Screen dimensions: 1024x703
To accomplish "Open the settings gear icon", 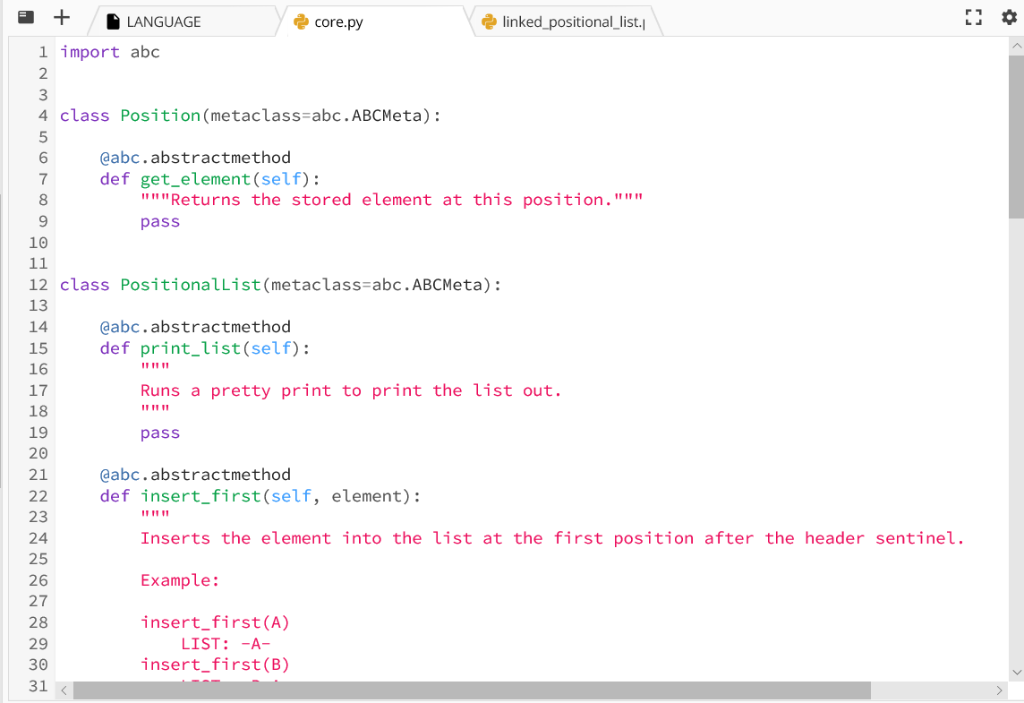I will coord(1010,17).
